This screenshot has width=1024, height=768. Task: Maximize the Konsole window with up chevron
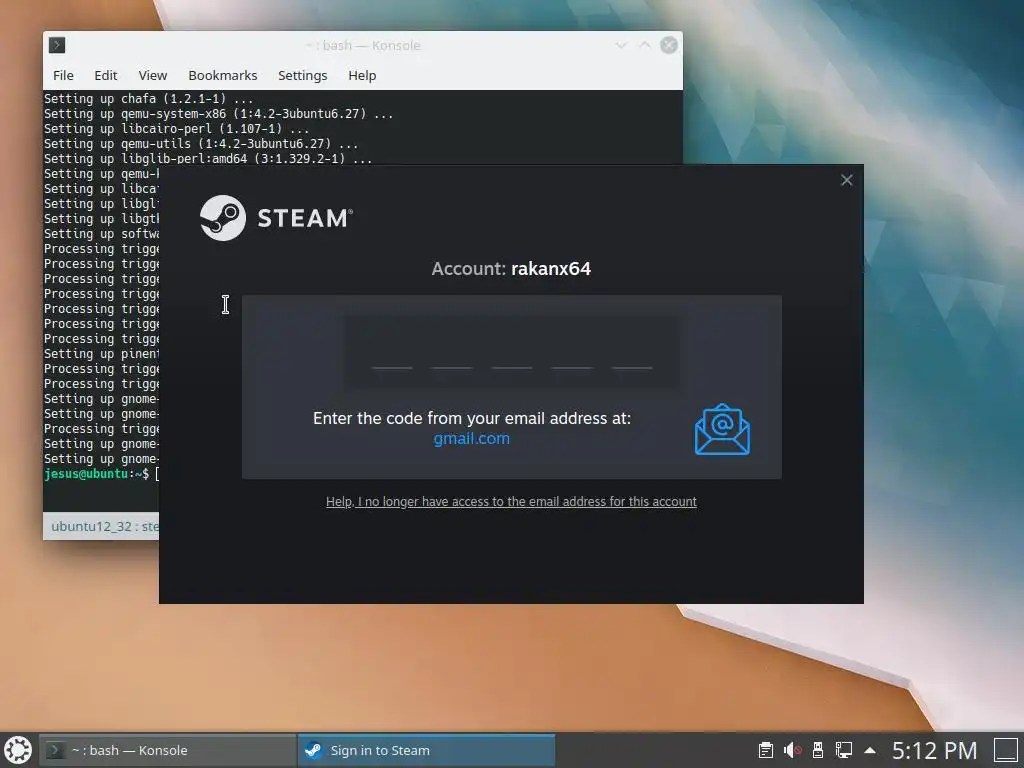click(645, 45)
